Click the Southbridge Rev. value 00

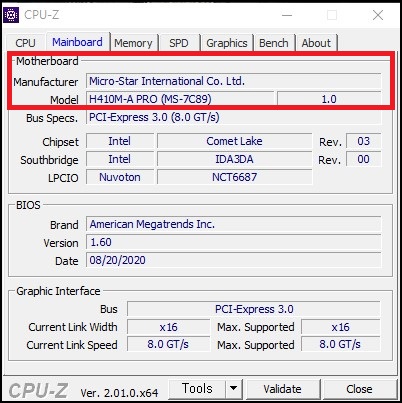click(x=363, y=159)
